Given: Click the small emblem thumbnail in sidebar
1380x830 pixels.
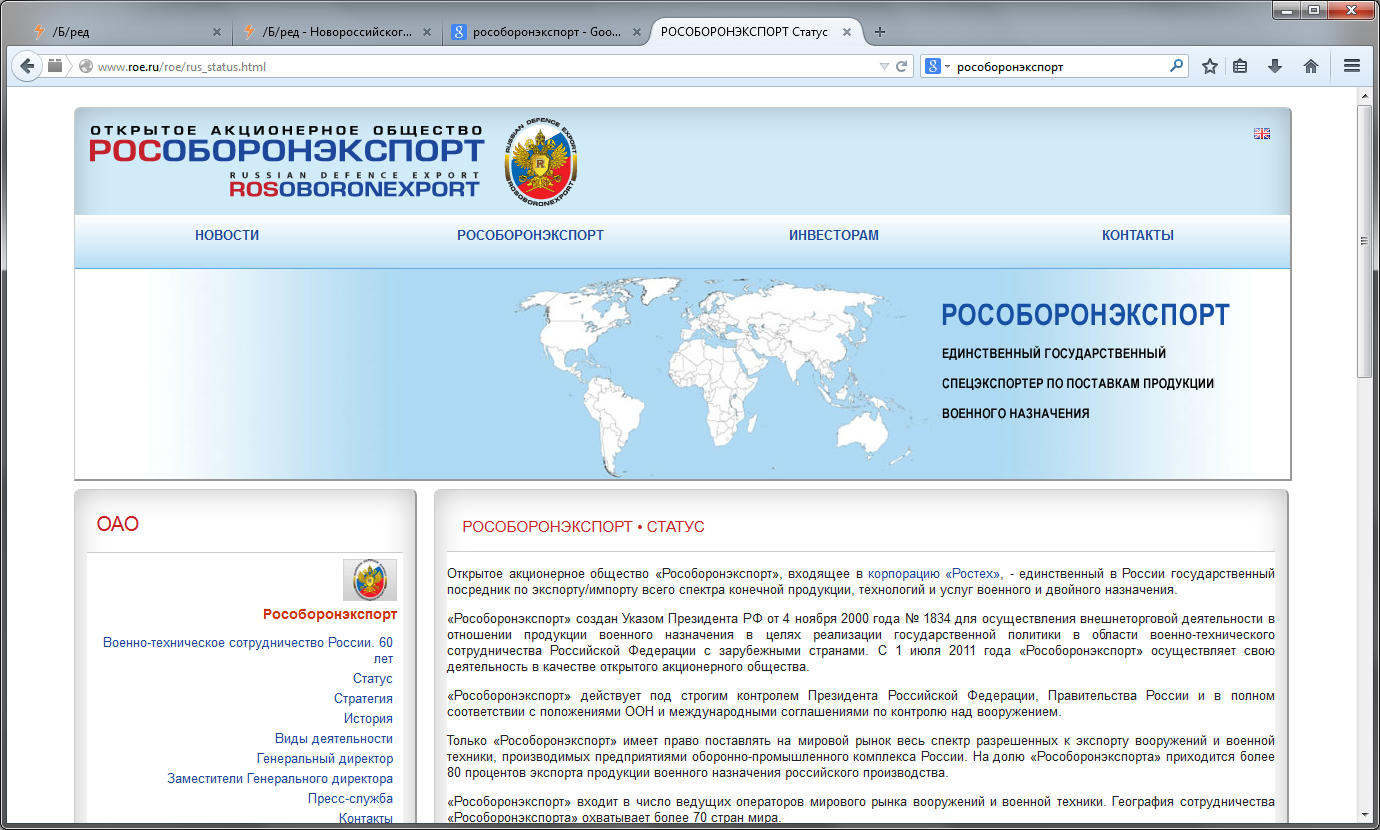Looking at the screenshot, I should pyautogui.click(x=370, y=580).
